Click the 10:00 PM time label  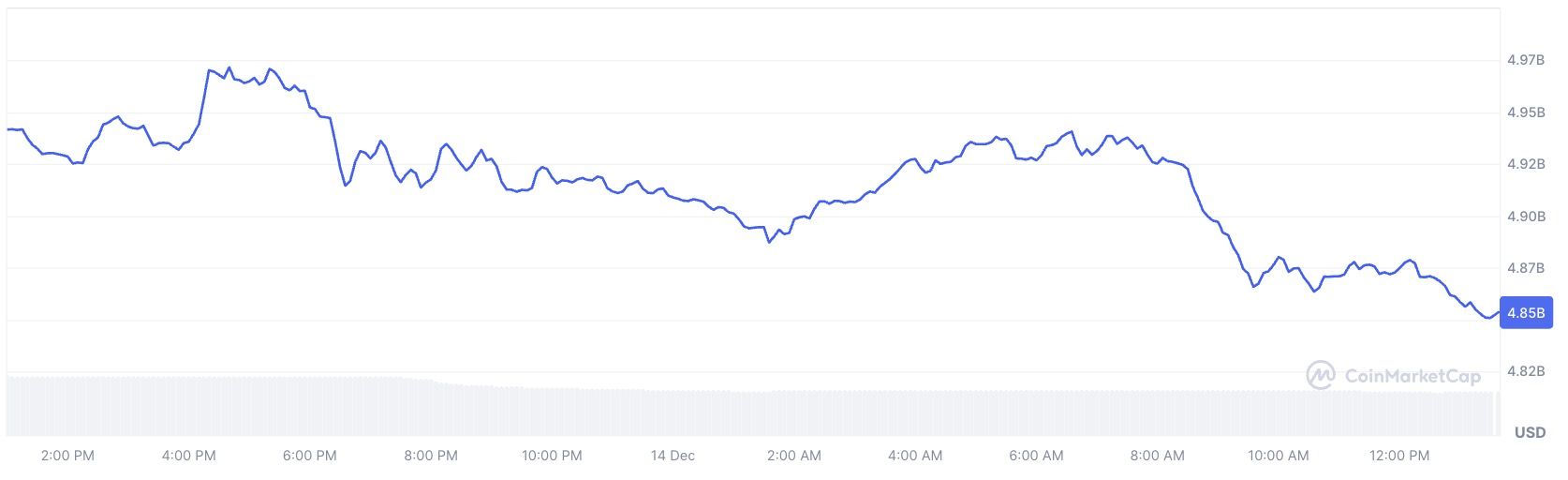[552, 456]
